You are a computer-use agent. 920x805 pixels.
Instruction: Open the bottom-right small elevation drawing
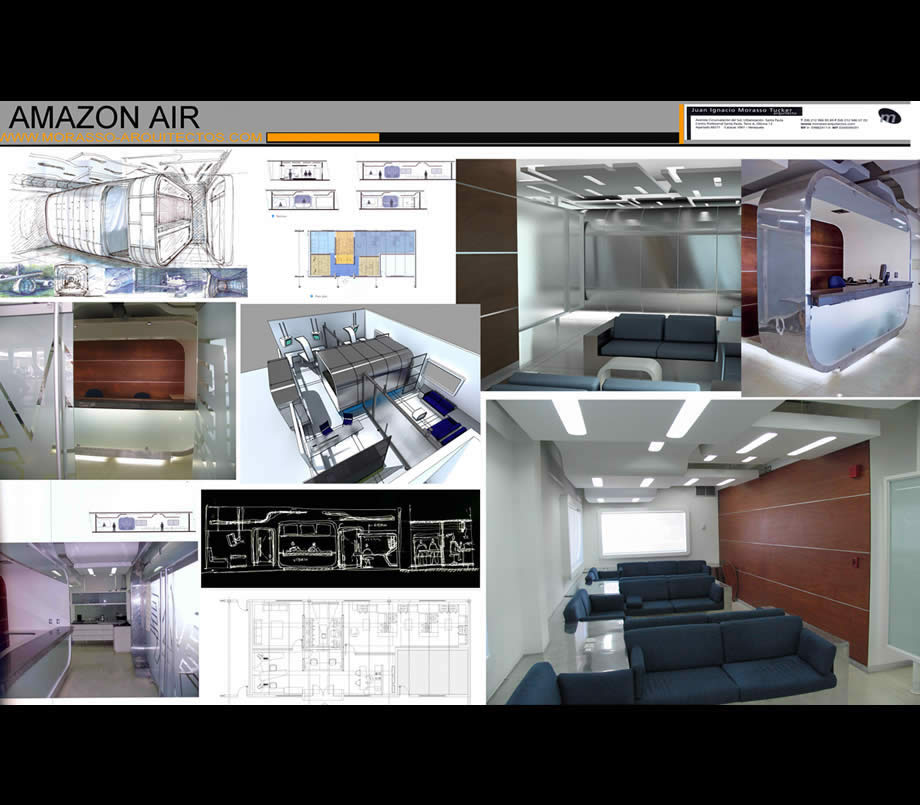click(390, 200)
